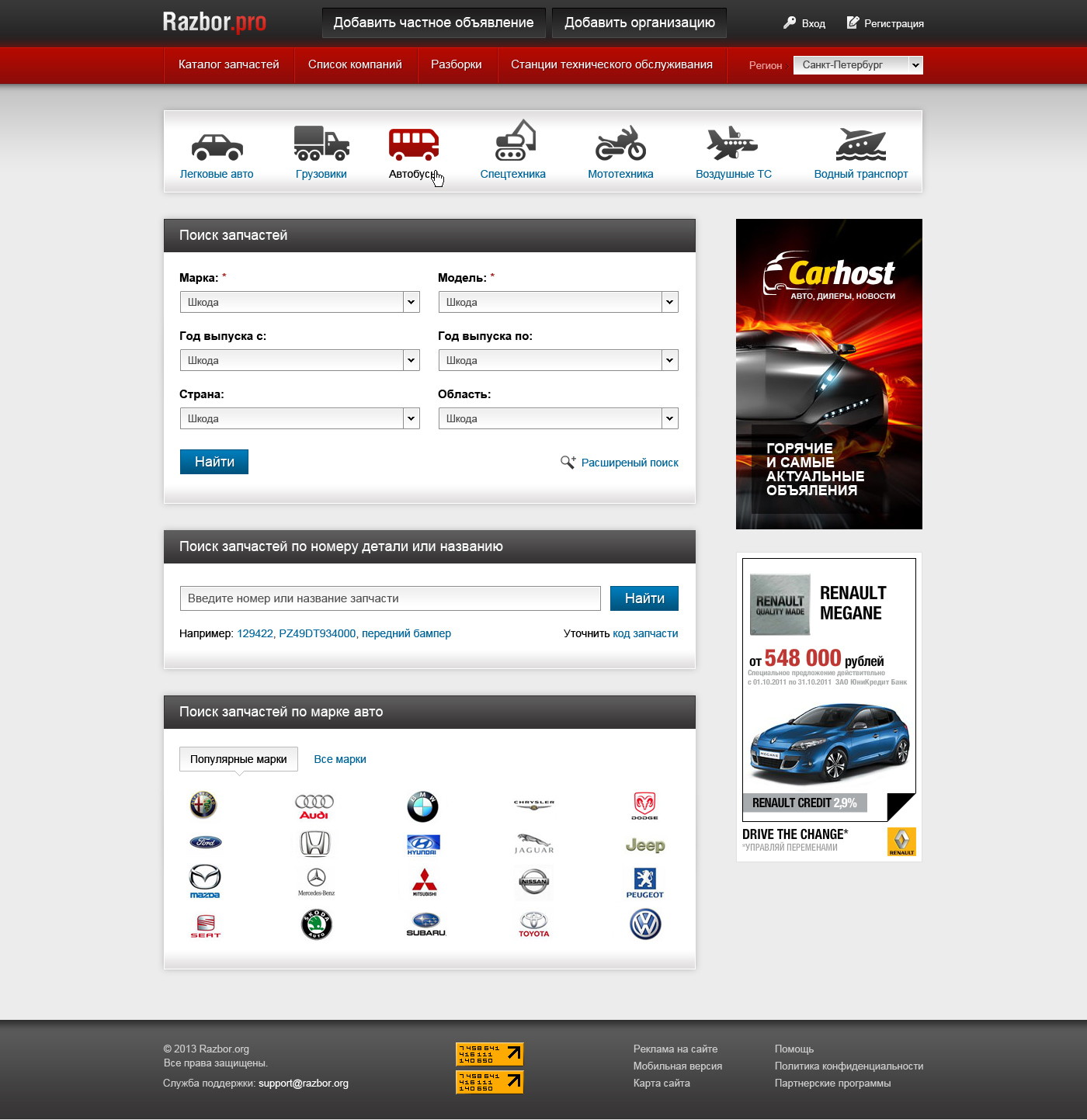
Task: Open the aircraft category icon
Action: pos(732,143)
